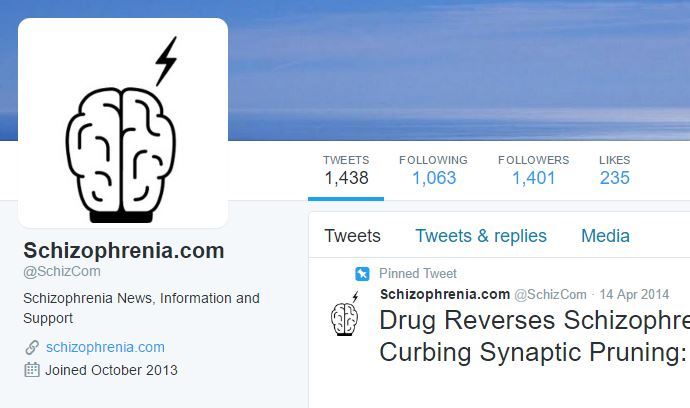This screenshot has height=408, width=690.
Task: Open the Likes count of 235
Action: coord(615,171)
